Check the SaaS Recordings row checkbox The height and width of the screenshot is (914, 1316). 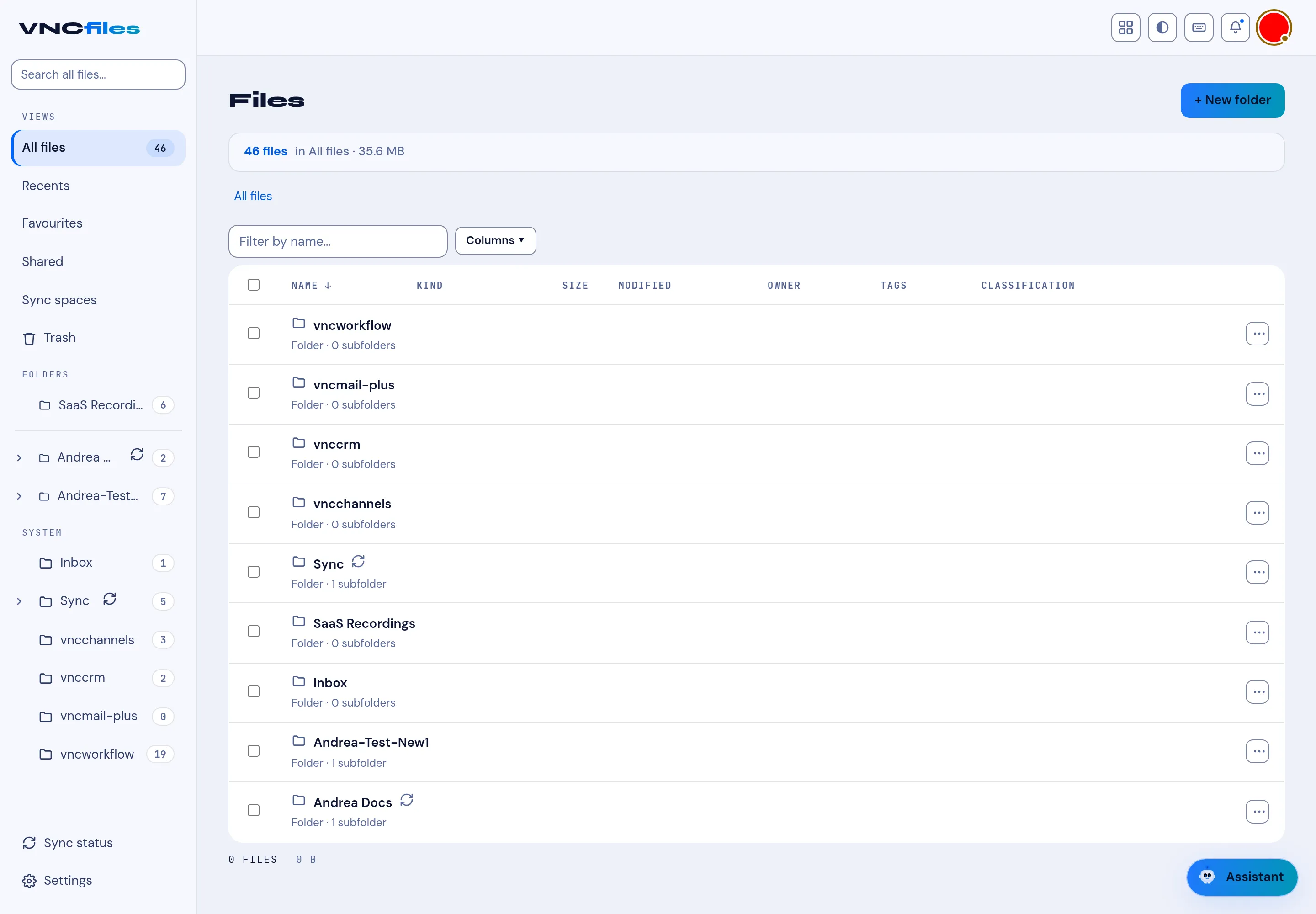point(254,632)
